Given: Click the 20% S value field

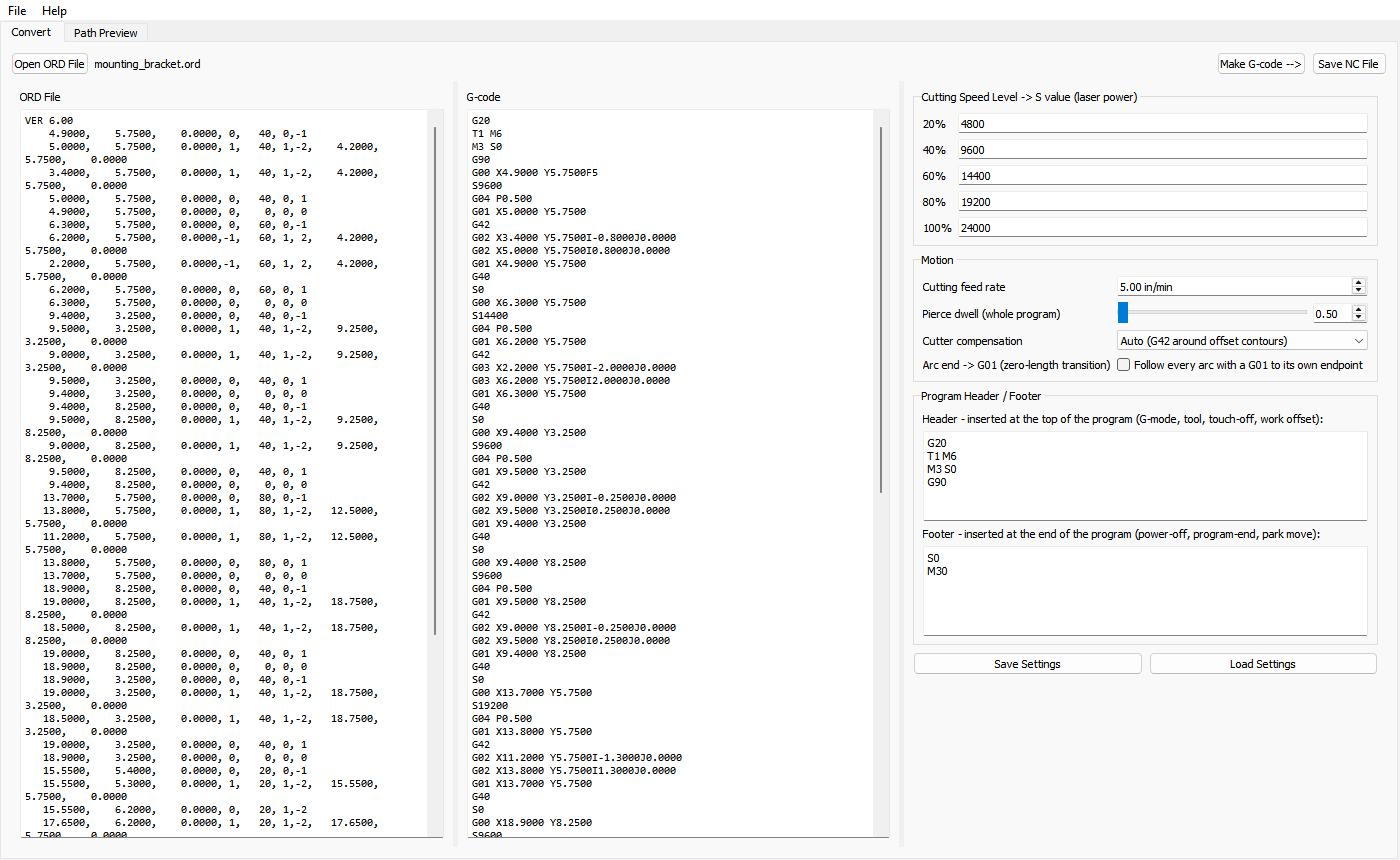Looking at the screenshot, I should click(1162, 124).
